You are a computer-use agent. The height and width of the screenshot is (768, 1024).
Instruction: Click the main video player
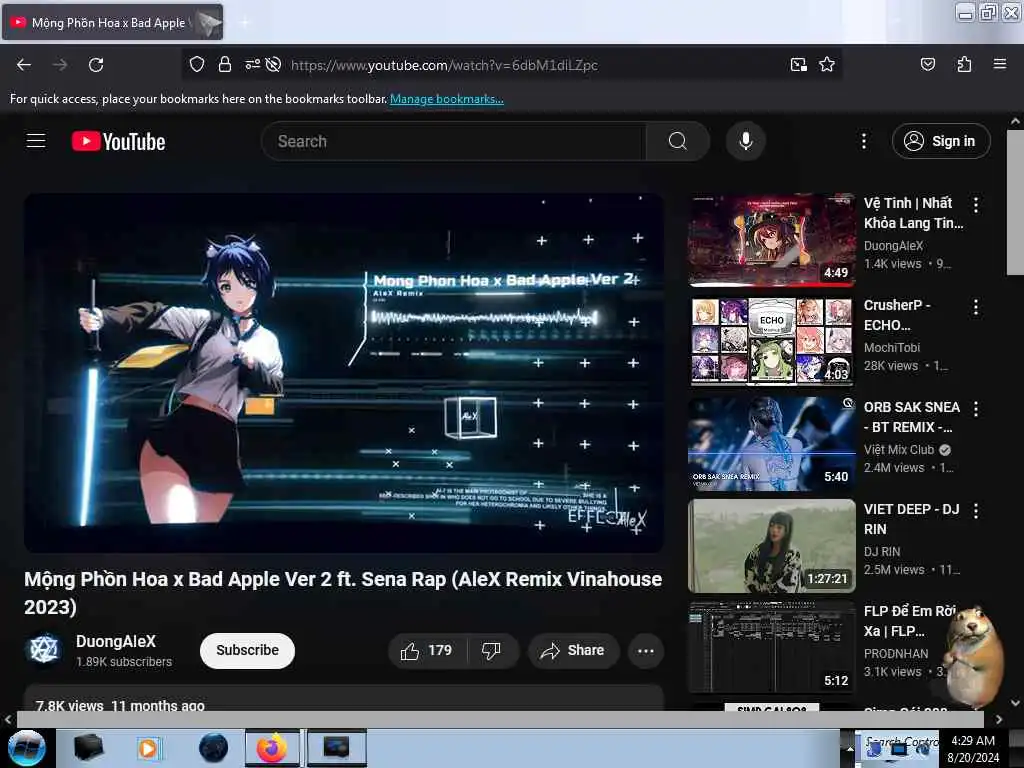344,373
